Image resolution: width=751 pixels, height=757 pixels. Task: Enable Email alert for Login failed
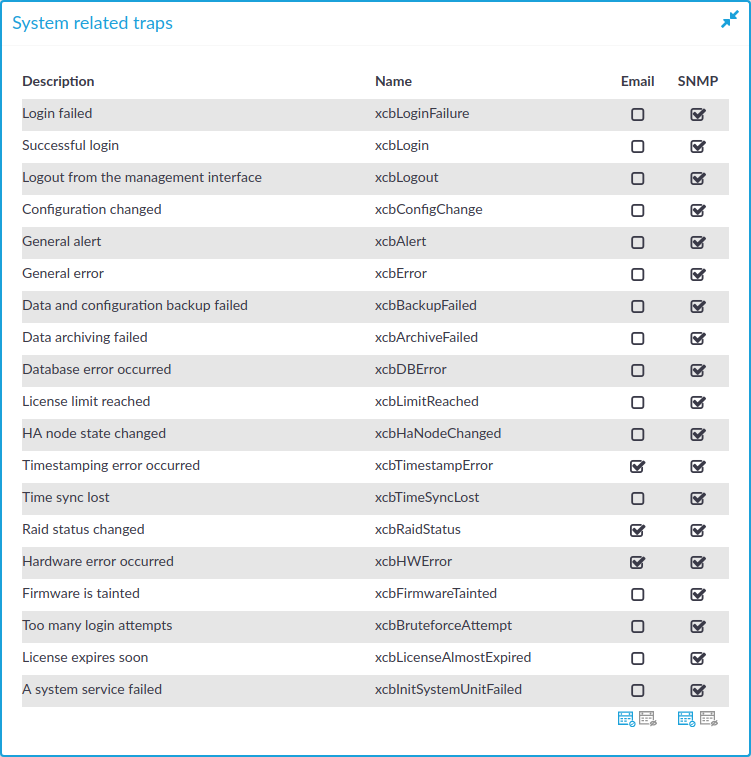(638, 114)
